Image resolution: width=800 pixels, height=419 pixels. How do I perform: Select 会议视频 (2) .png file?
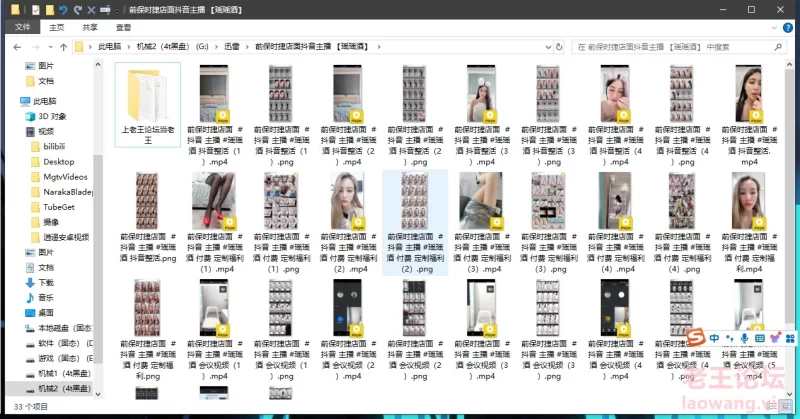tap(415, 330)
